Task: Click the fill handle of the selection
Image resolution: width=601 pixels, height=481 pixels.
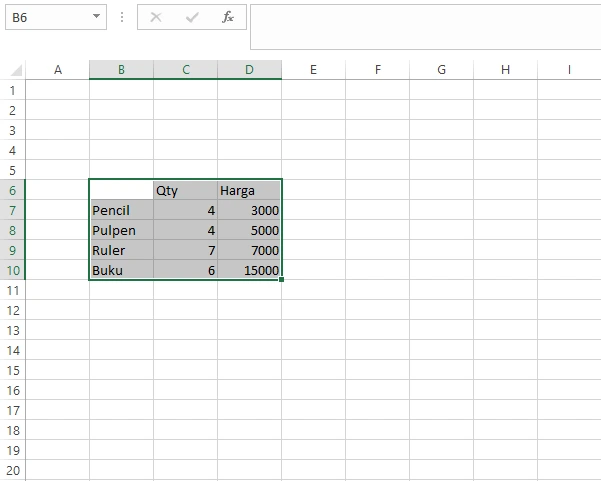Action: click(x=282, y=279)
